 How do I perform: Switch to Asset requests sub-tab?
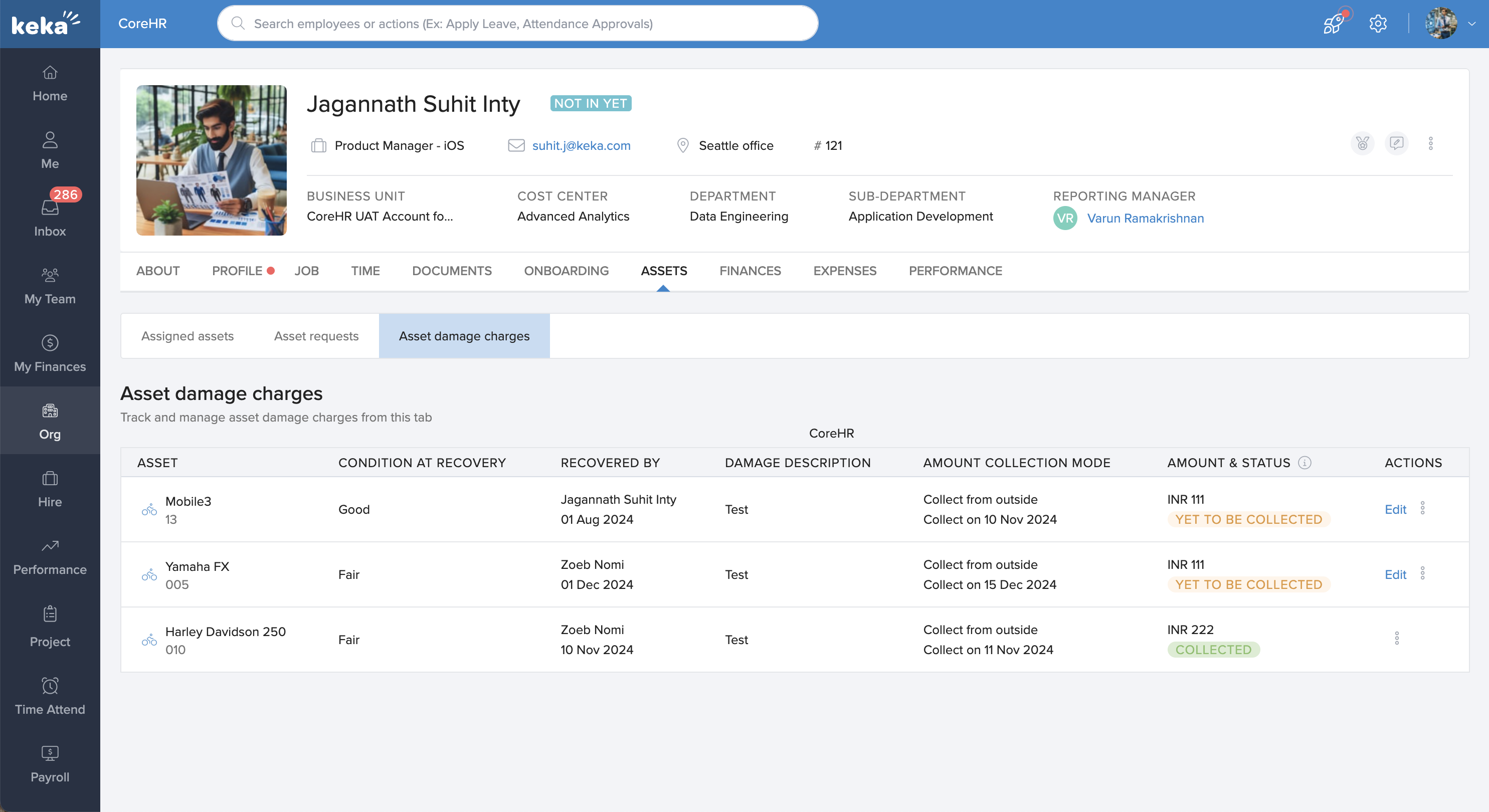point(316,336)
